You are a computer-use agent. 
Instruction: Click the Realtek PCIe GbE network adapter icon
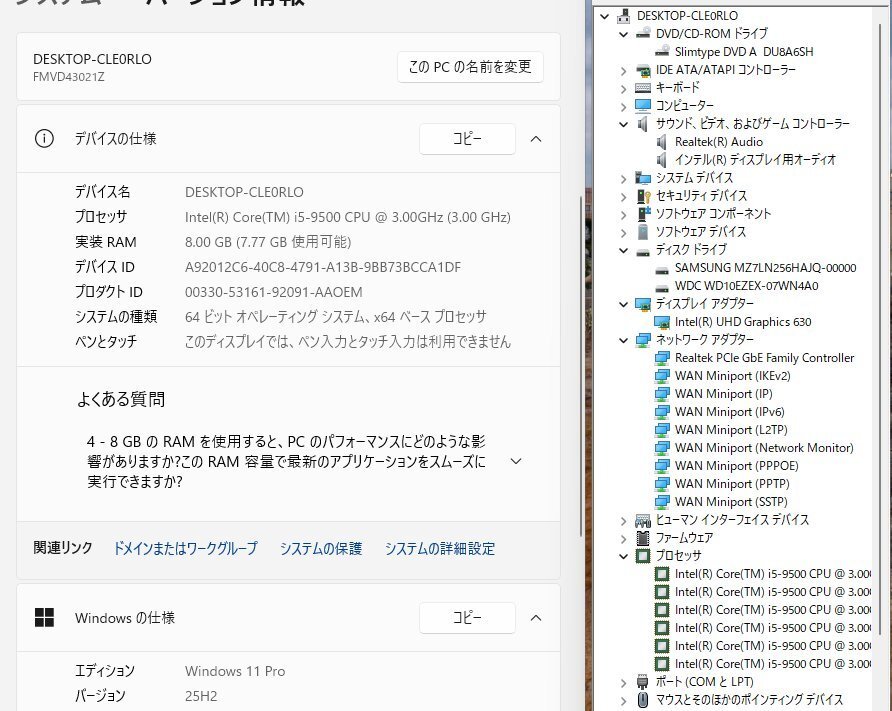click(662, 358)
